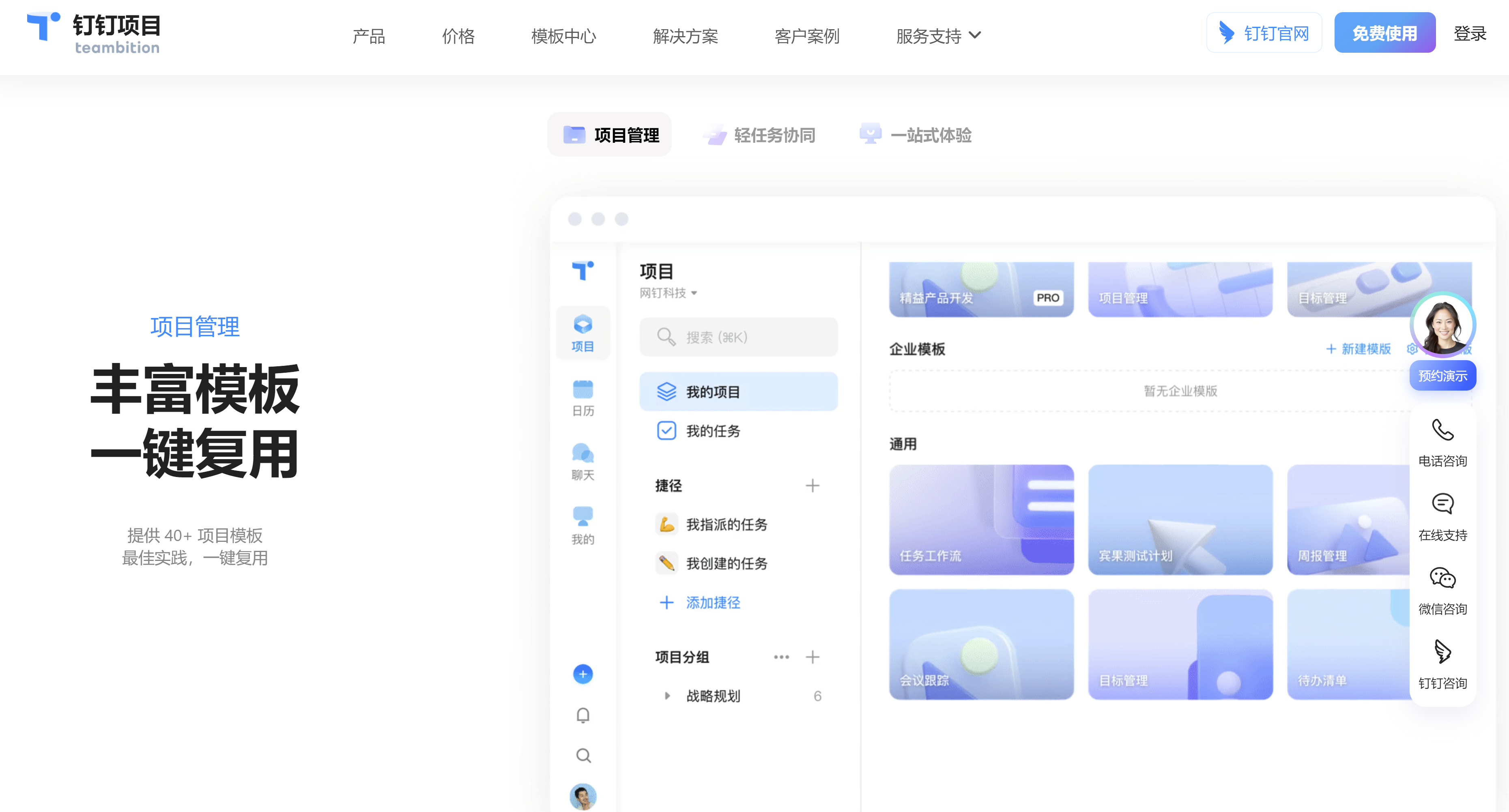
Task: Switch to the 一站式体验 tab
Action: pyautogui.click(x=915, y=135)
